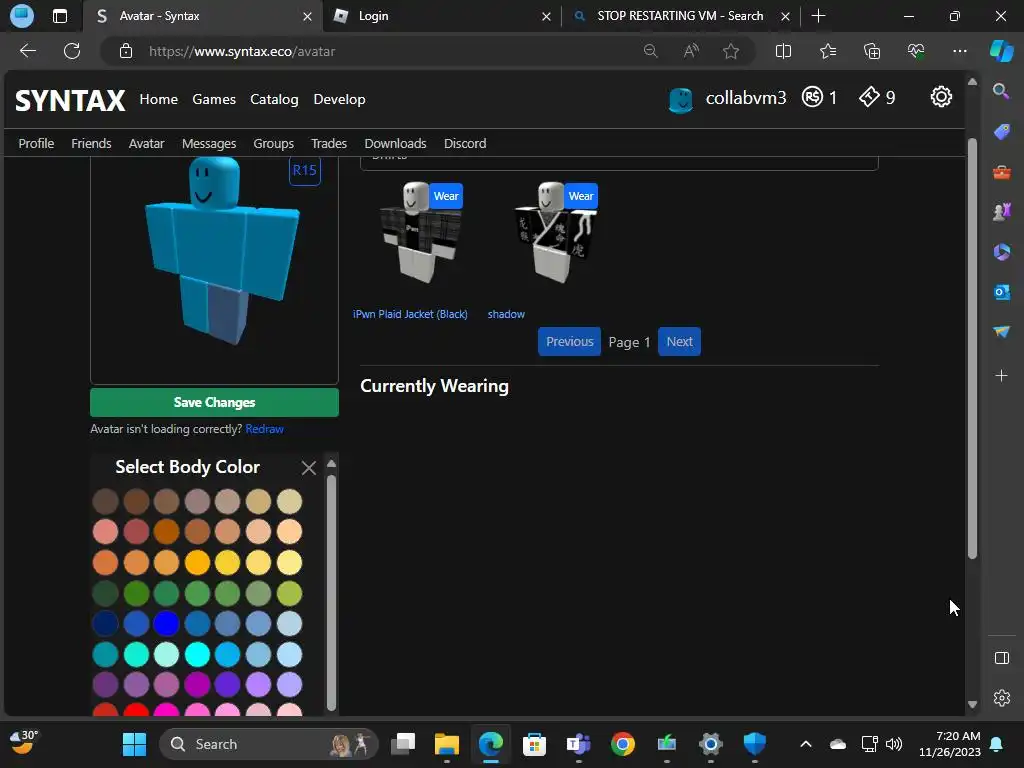Open Collections icon in Edge toolbar
The image size is (1024, 768).
pos(872,51)
